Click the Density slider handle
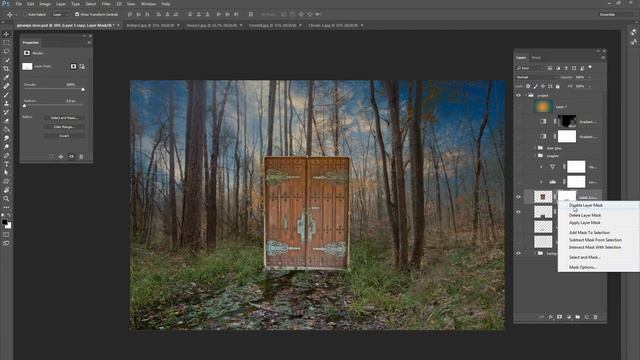This screenshot has width=640, height=360. point(83,89)
